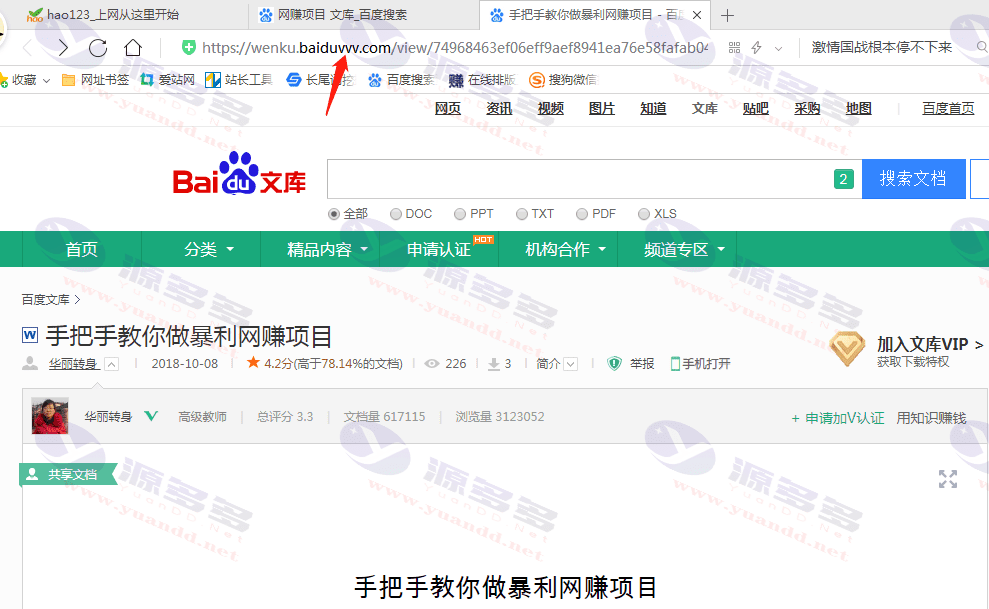Open the author avatar thumbnail
989x609 pixels.
tap(50, 416)
